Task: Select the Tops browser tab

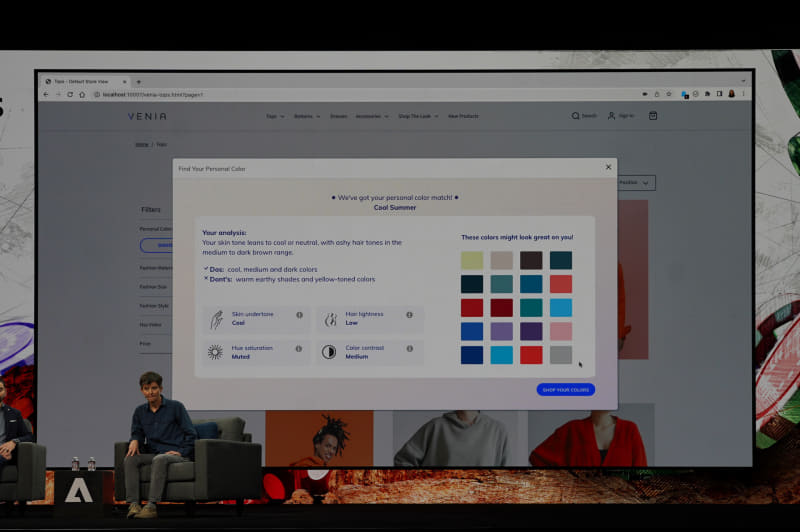Action: pyautogui.click(x=86, y=82)
